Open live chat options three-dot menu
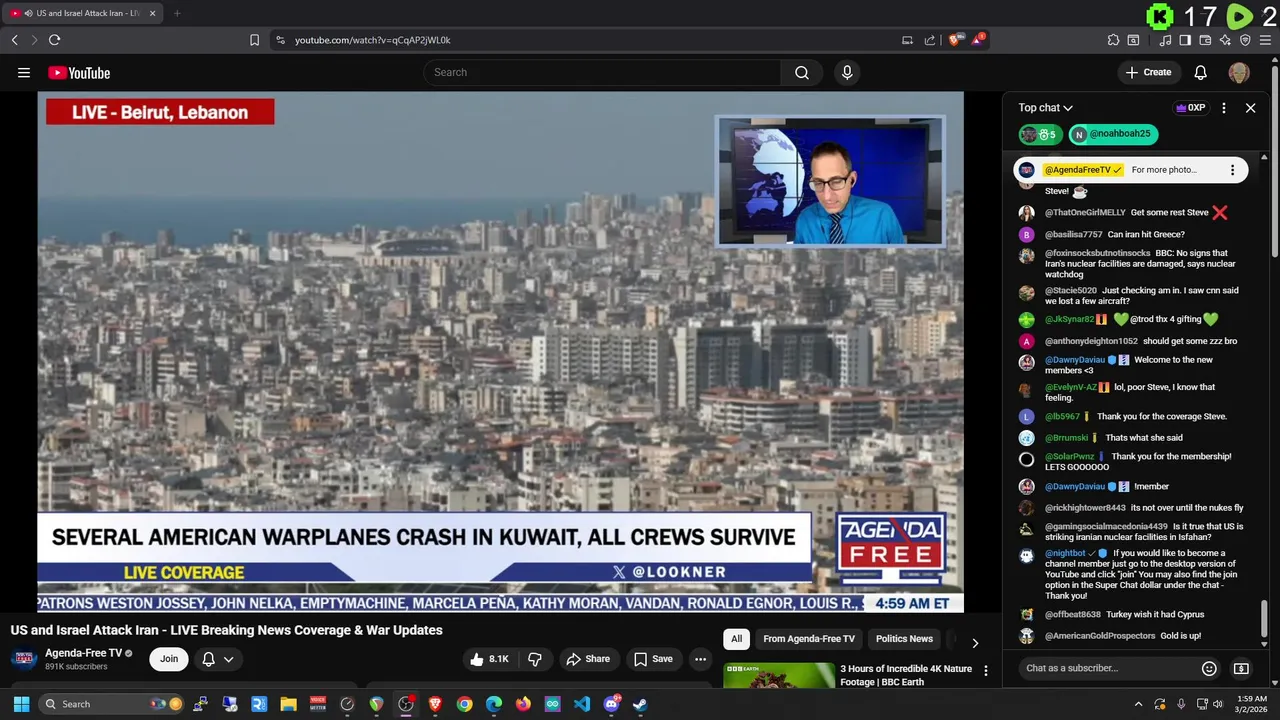 (1223, 108)
